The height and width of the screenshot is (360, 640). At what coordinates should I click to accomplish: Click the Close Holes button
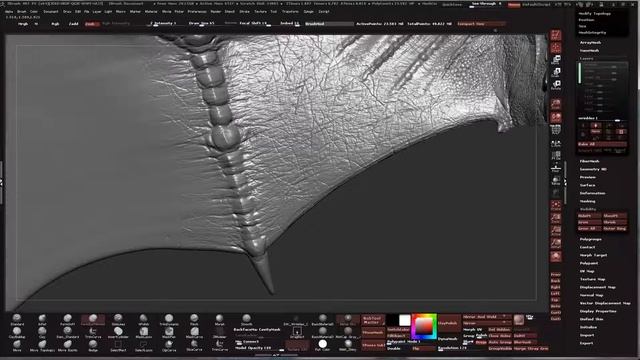click(499, 336)
